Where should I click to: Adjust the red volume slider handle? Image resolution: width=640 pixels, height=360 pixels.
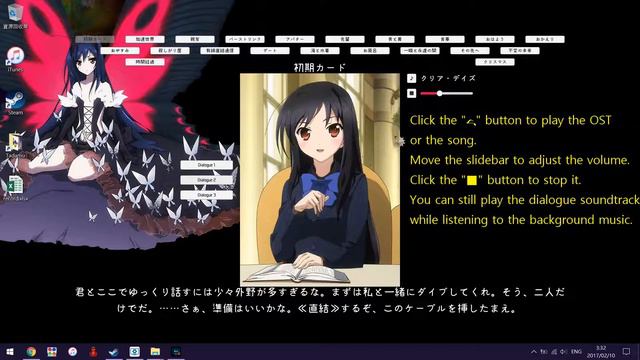[x=440, y=93]
